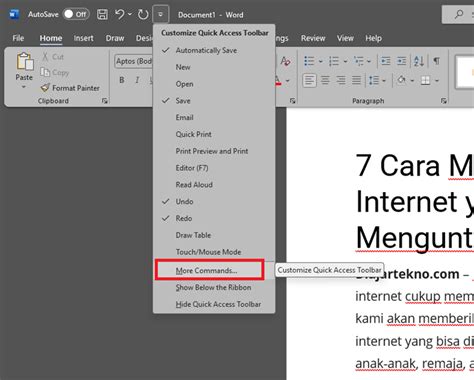Screen dimensions: 474x380
Task: Select Justify alignment
Action: coord(356,80)
